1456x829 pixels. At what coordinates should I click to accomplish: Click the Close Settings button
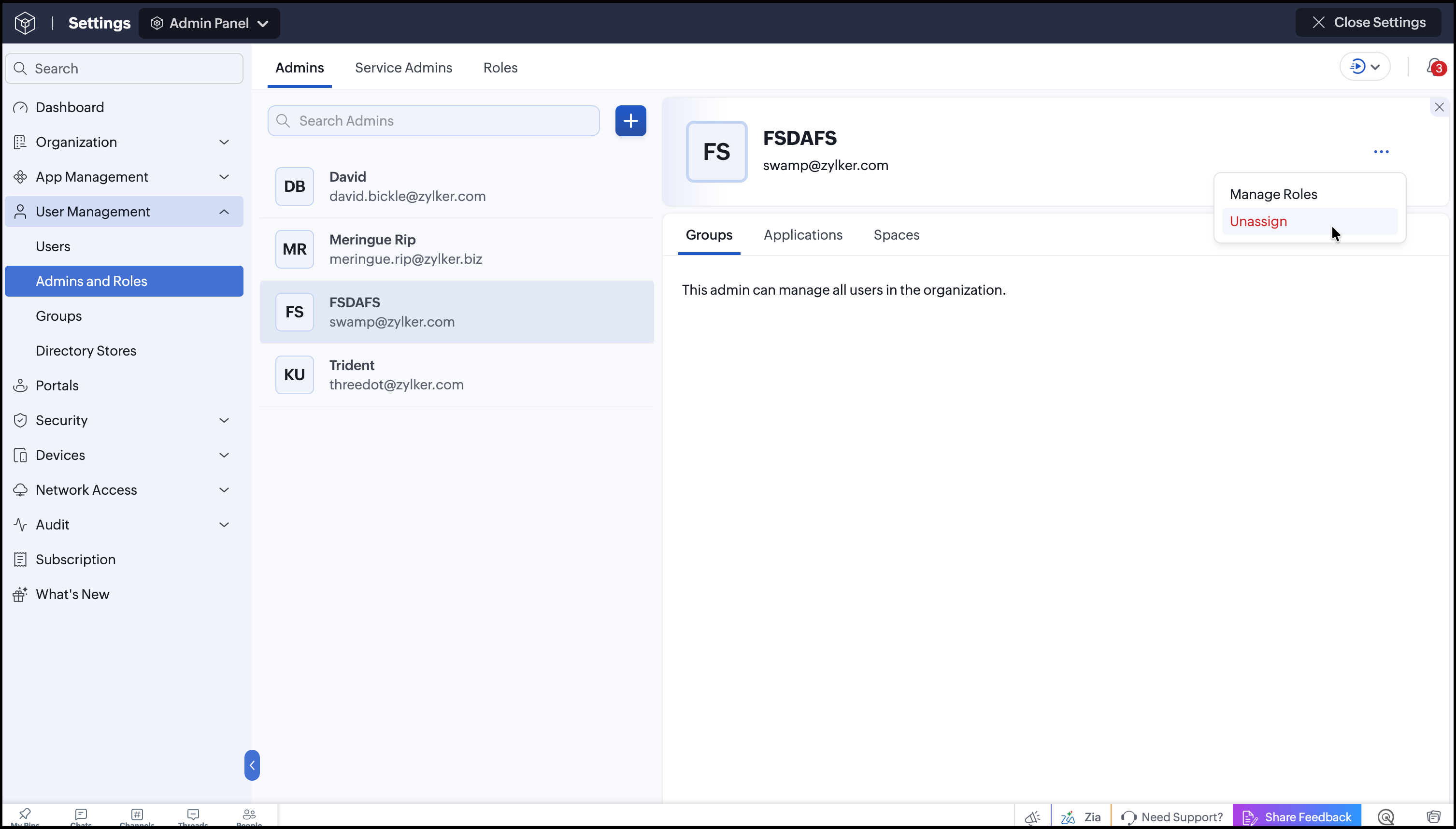pyautogui.click(x=1369, y=22)
